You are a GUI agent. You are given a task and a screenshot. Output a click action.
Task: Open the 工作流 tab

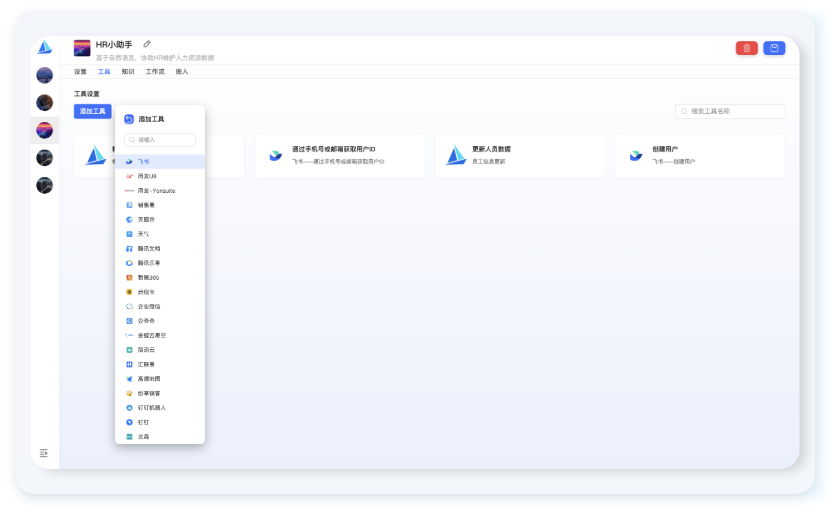tap(155, 72)
